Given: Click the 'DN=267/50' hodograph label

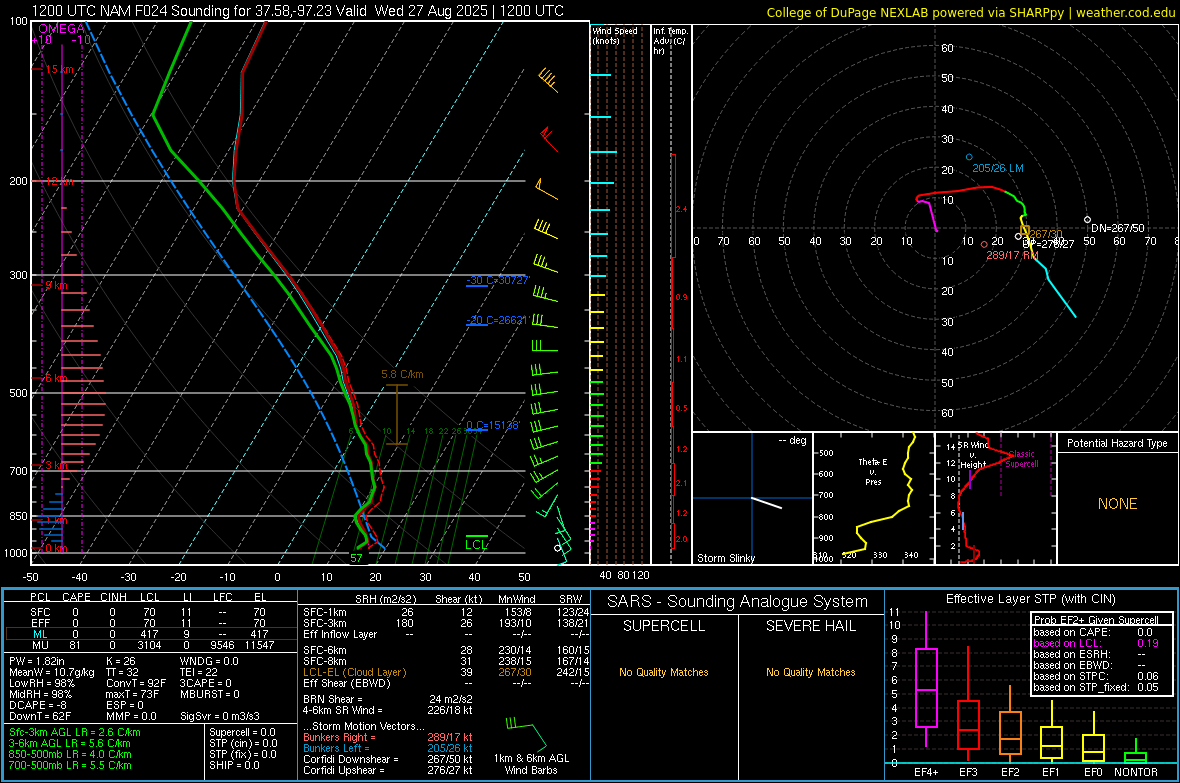Looking at the screenshot, I should [1118, 228].
